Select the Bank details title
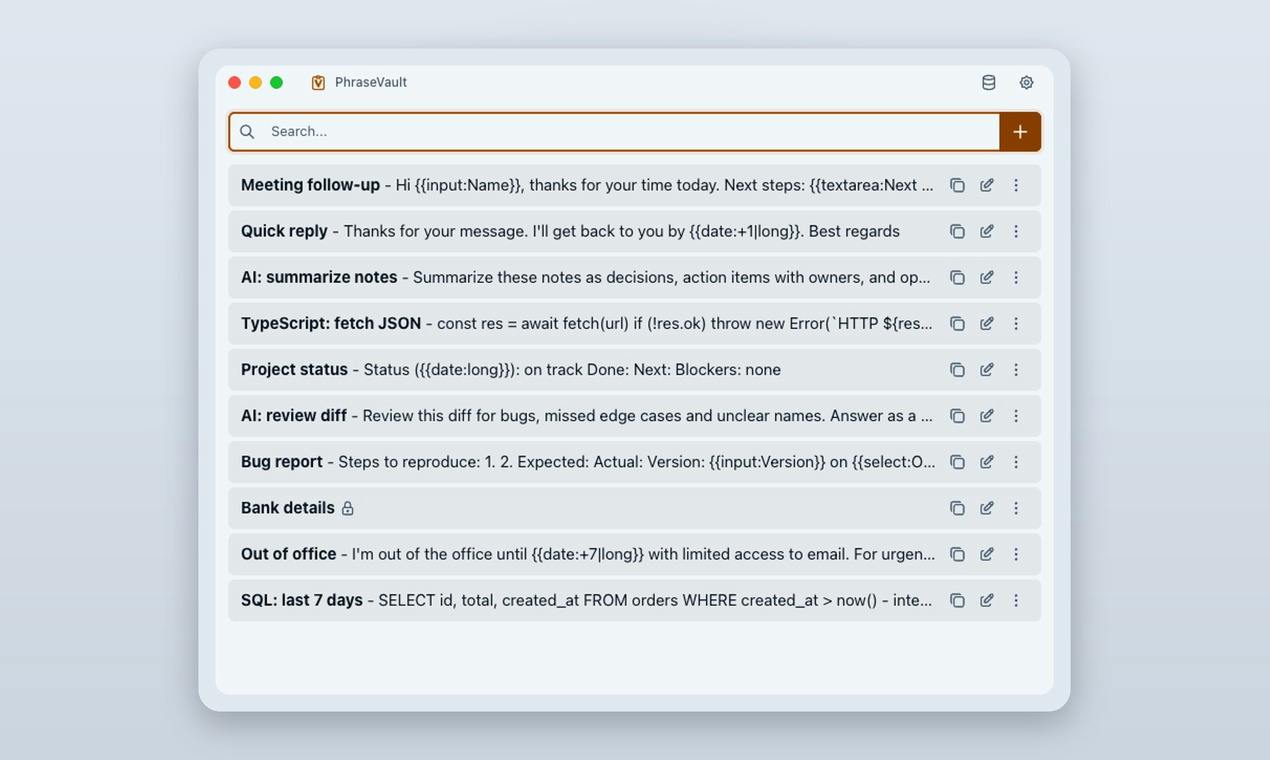 click(x=288, y=508)
